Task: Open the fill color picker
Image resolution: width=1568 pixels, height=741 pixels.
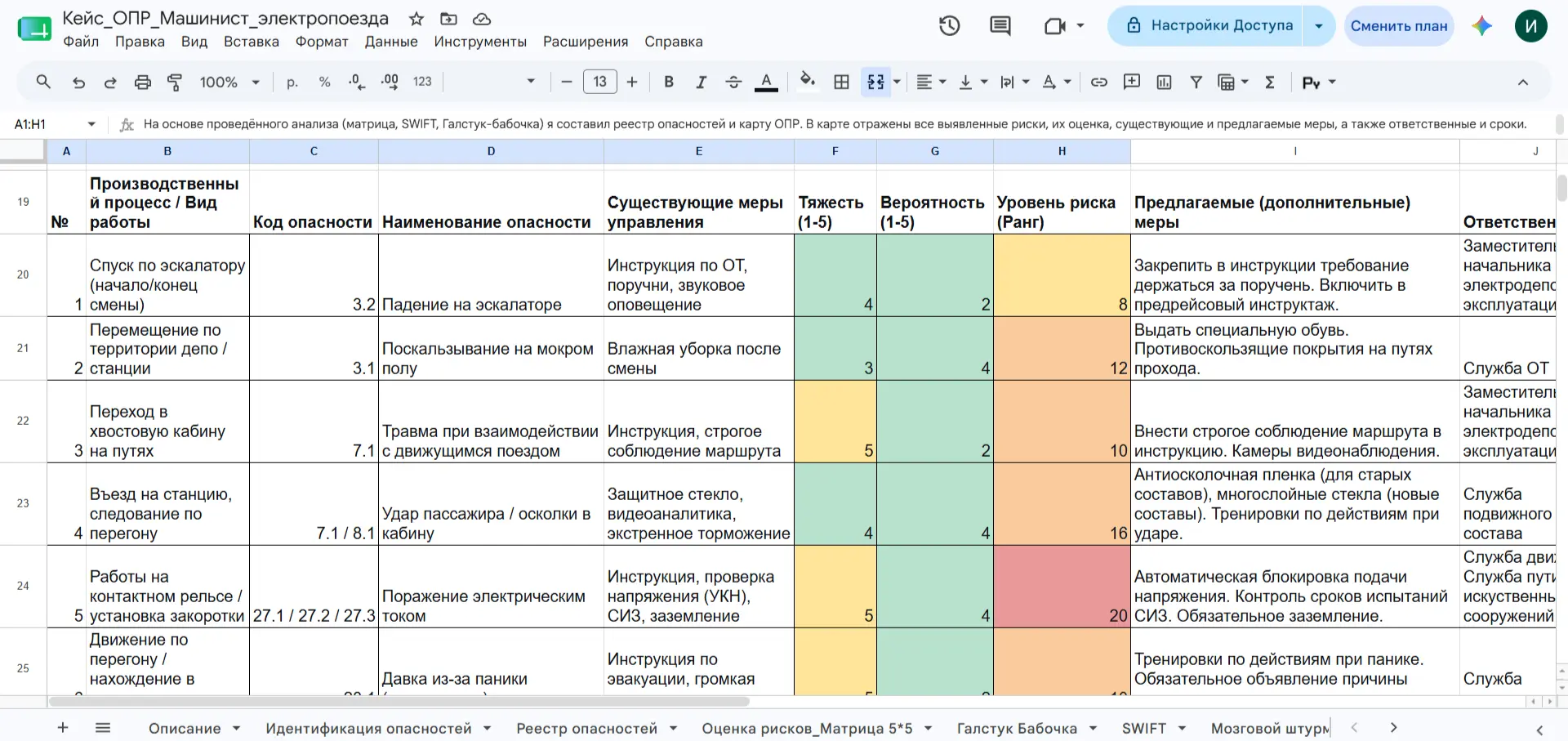Action: click(808, 81)
